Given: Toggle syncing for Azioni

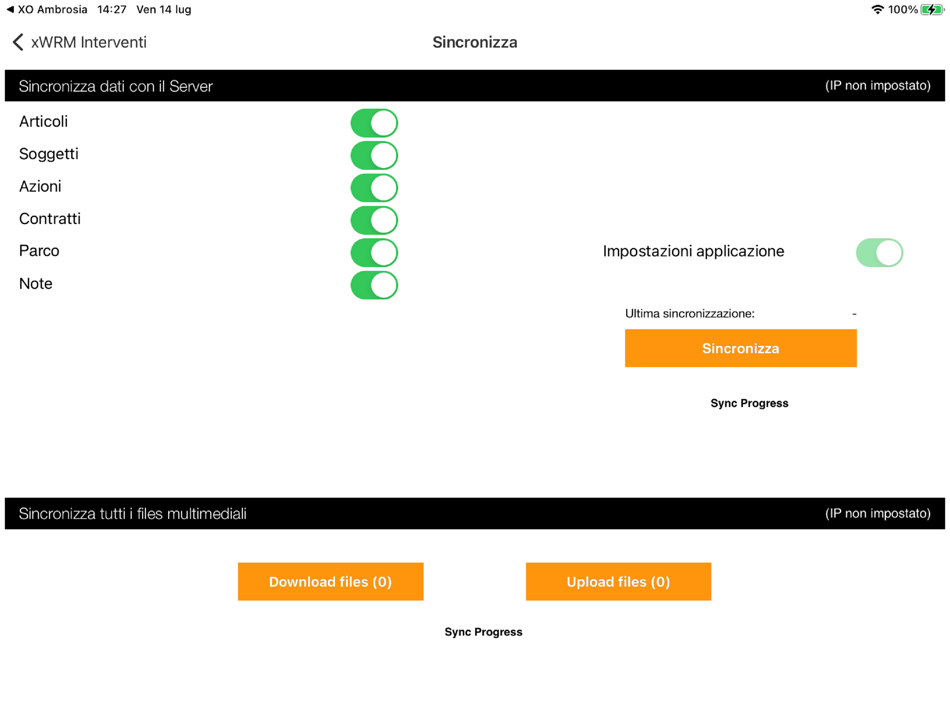Looking at the screenshot, I should (x=372, y=187).
